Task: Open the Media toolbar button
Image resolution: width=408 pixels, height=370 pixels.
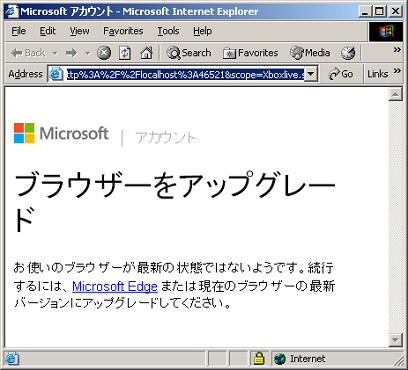Action: tap(310, 53)
